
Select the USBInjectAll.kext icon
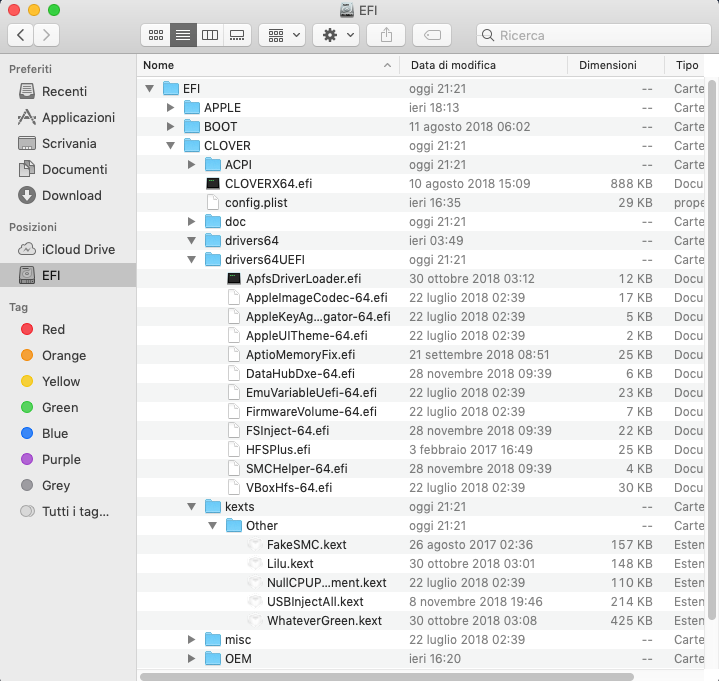tap(255, 602)
